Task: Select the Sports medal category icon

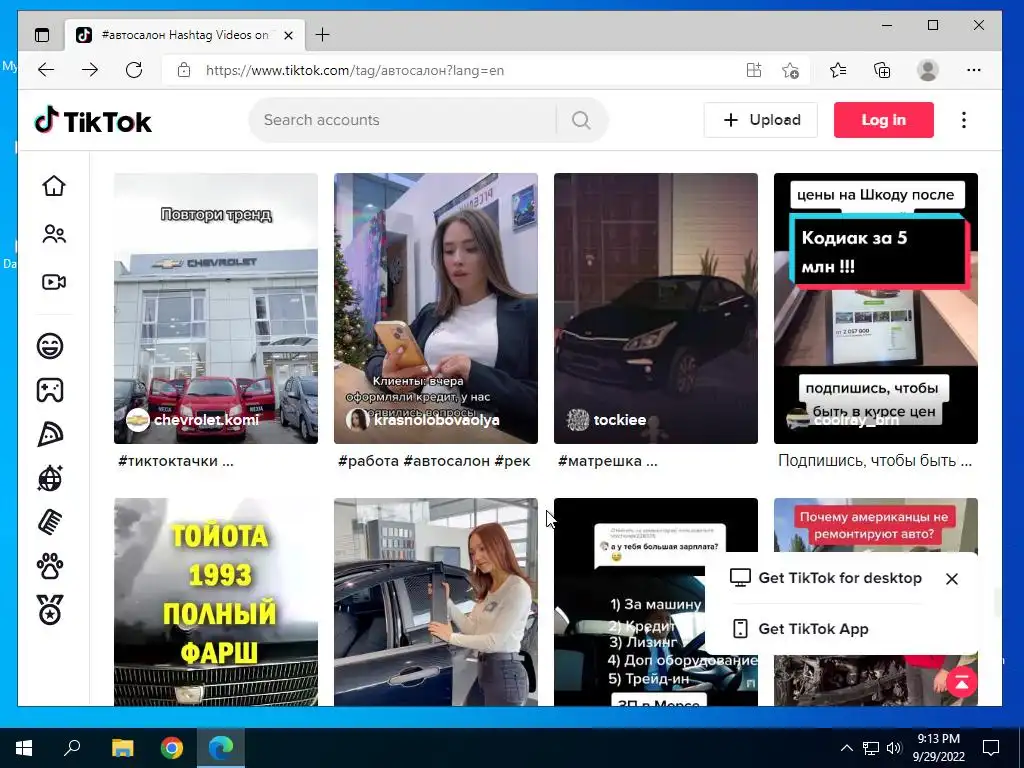Action: 50,610
